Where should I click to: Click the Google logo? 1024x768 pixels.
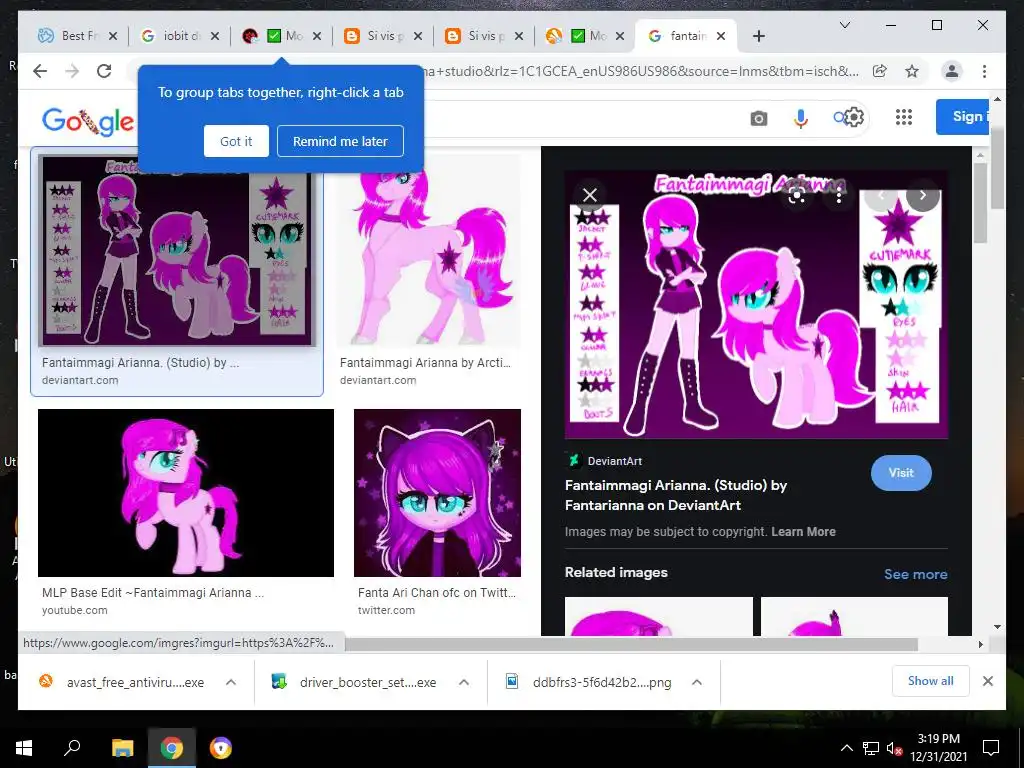coord(88,121)
